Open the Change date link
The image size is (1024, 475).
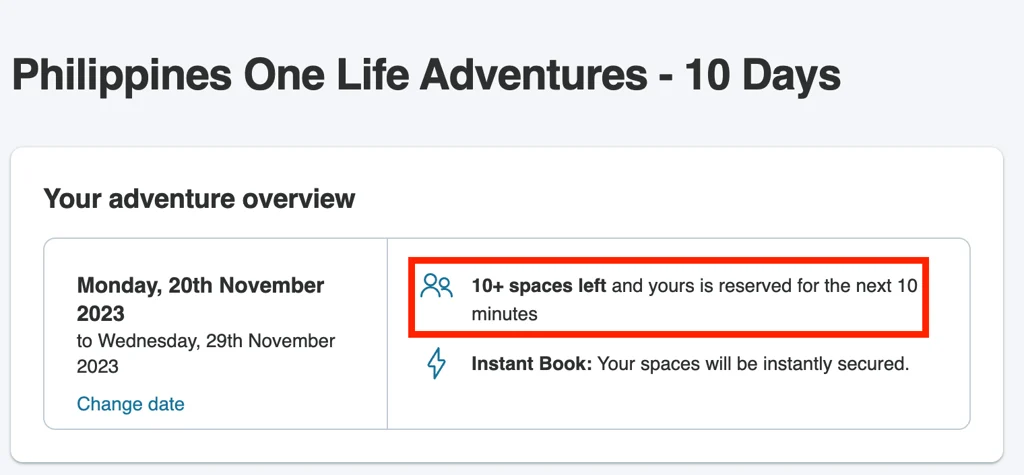tap(131, 404)
